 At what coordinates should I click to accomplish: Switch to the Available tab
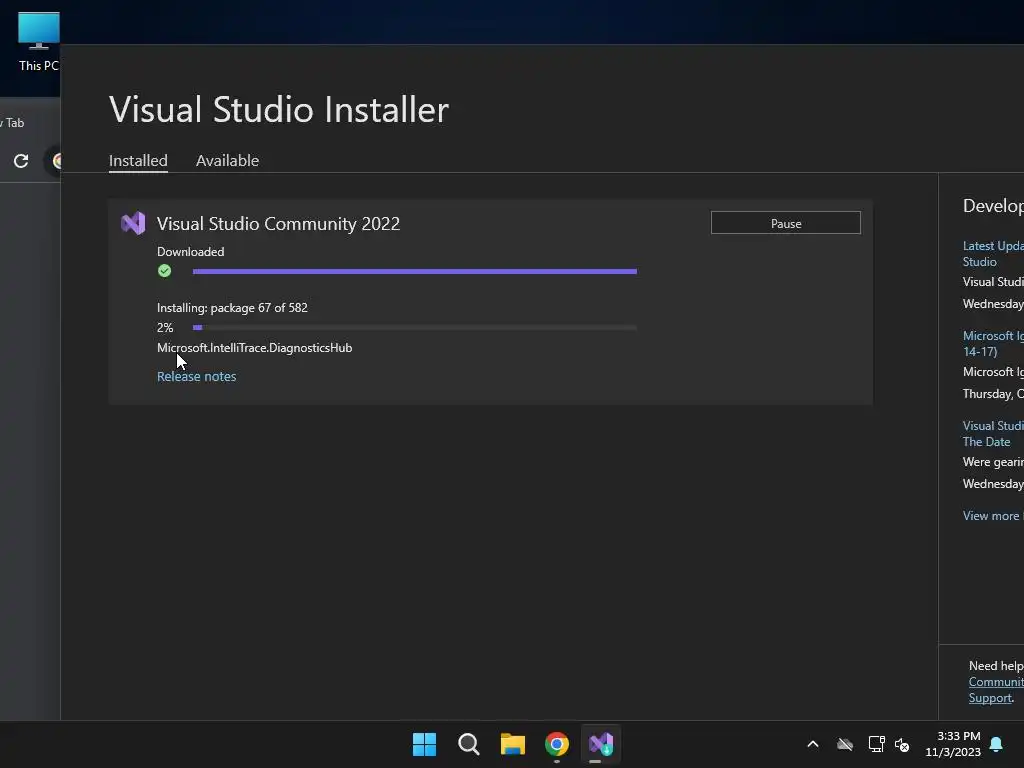(x=227, y=161)
